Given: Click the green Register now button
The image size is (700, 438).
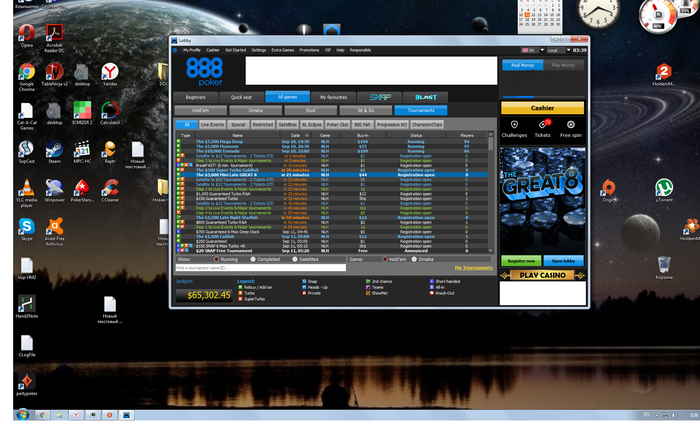Looking at the screenshot, I should [521, 261].
